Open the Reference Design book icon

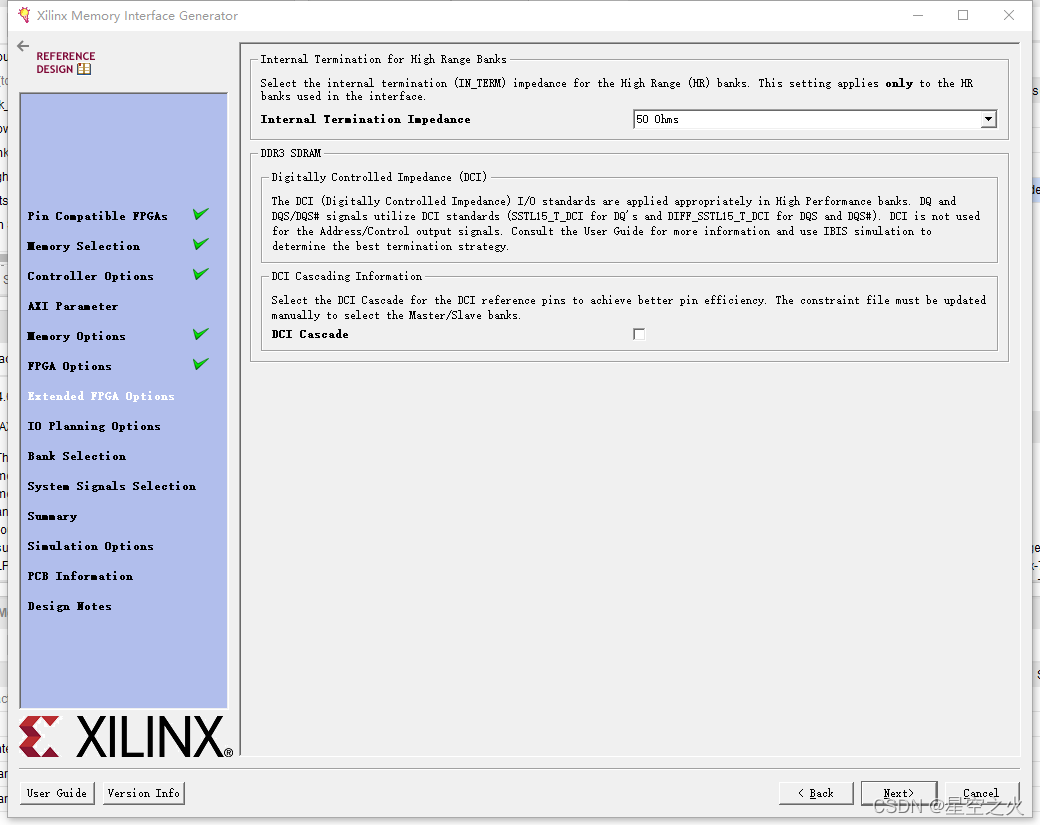pyautogui.click(x=84, y=69)
